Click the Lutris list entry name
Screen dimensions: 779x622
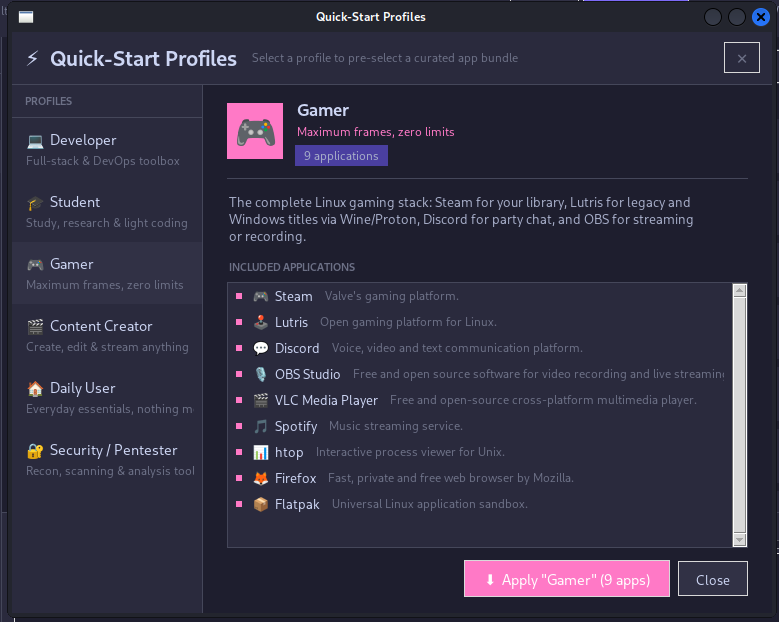(292, 322)
